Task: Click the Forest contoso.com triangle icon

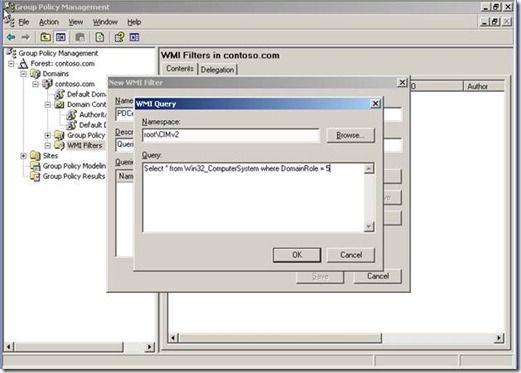Action: click(x=23, y=63)
